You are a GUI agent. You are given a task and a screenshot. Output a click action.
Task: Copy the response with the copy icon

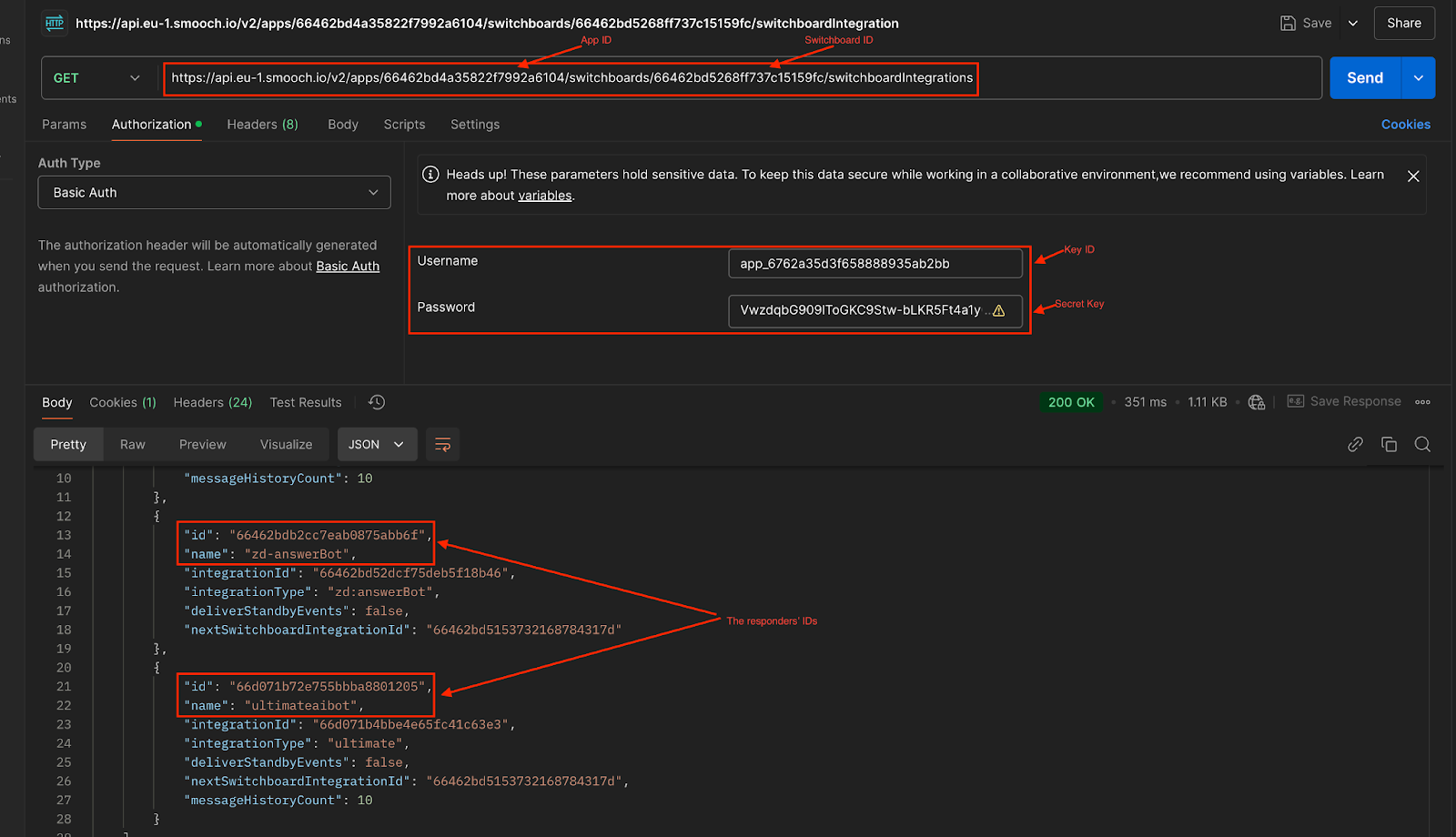point(1389,444)
